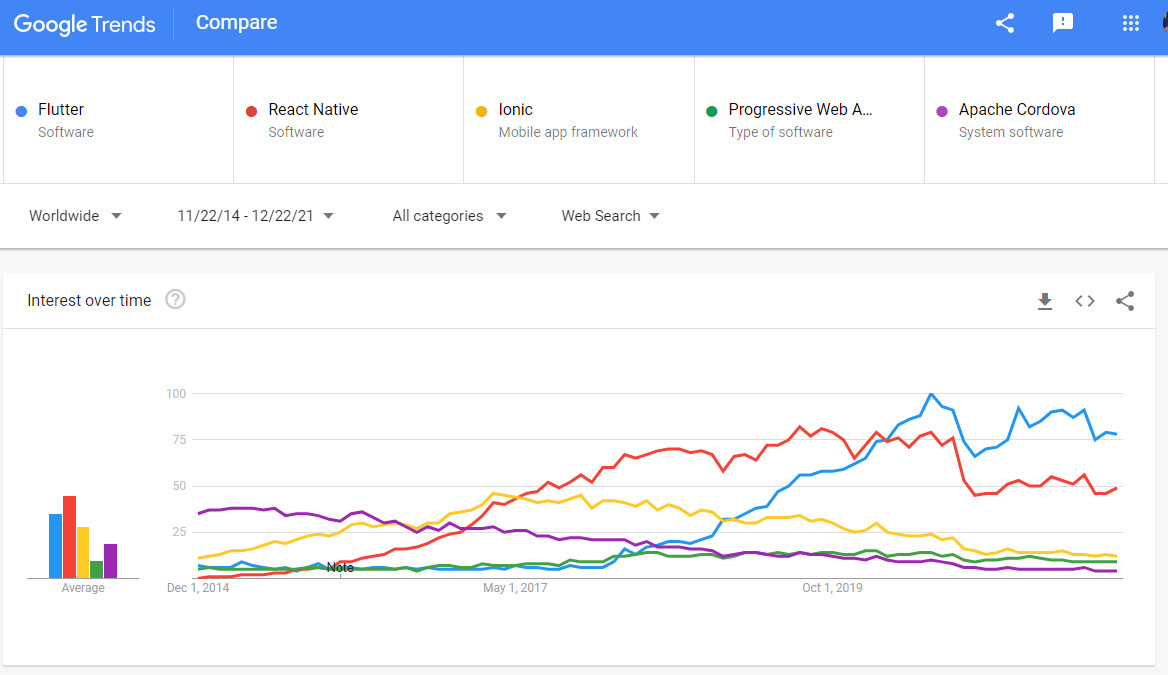Open the embed code icon
1168x675 pixels.
(x=1085, y=301)
